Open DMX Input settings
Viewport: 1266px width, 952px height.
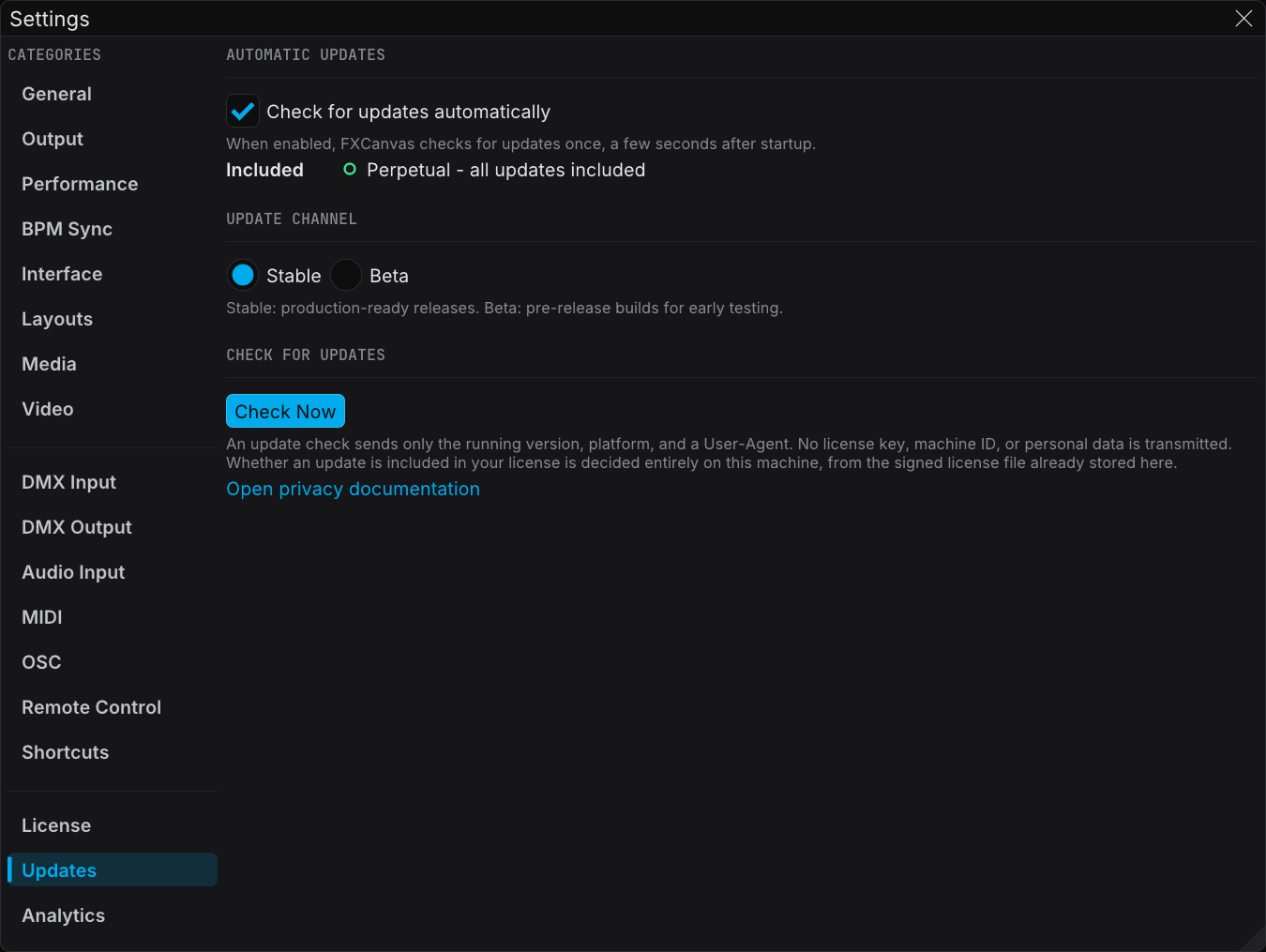[x=113, y=482]
